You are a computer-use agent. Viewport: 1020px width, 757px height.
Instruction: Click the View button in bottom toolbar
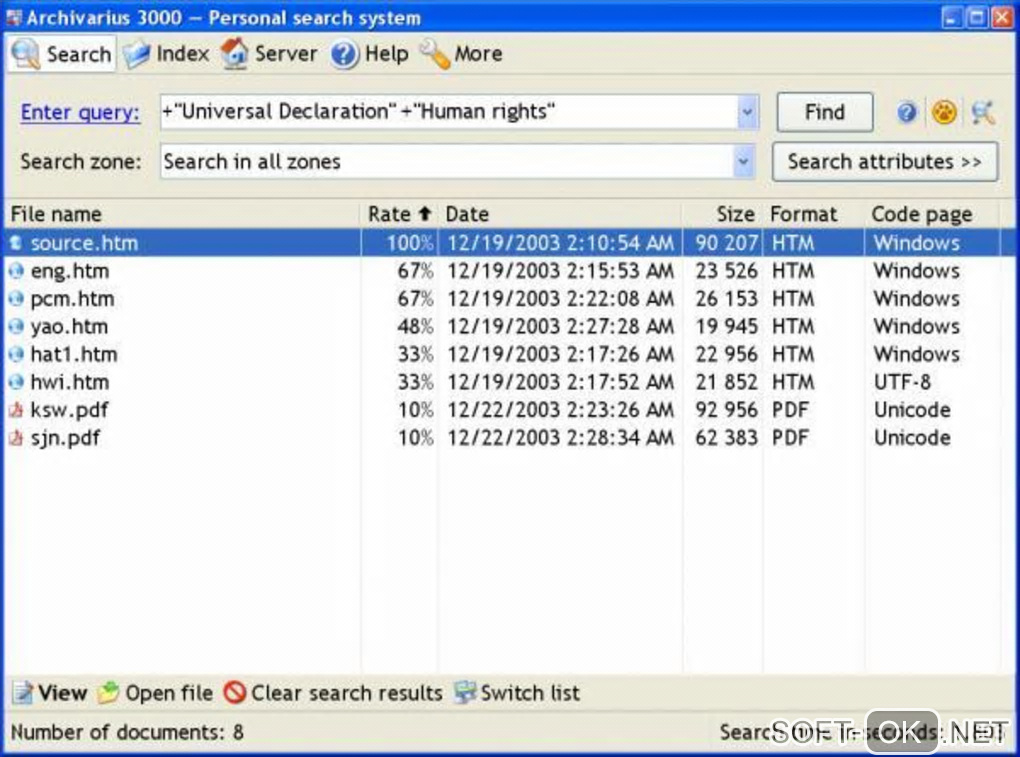pyautogui.click(x=50, y=693)
